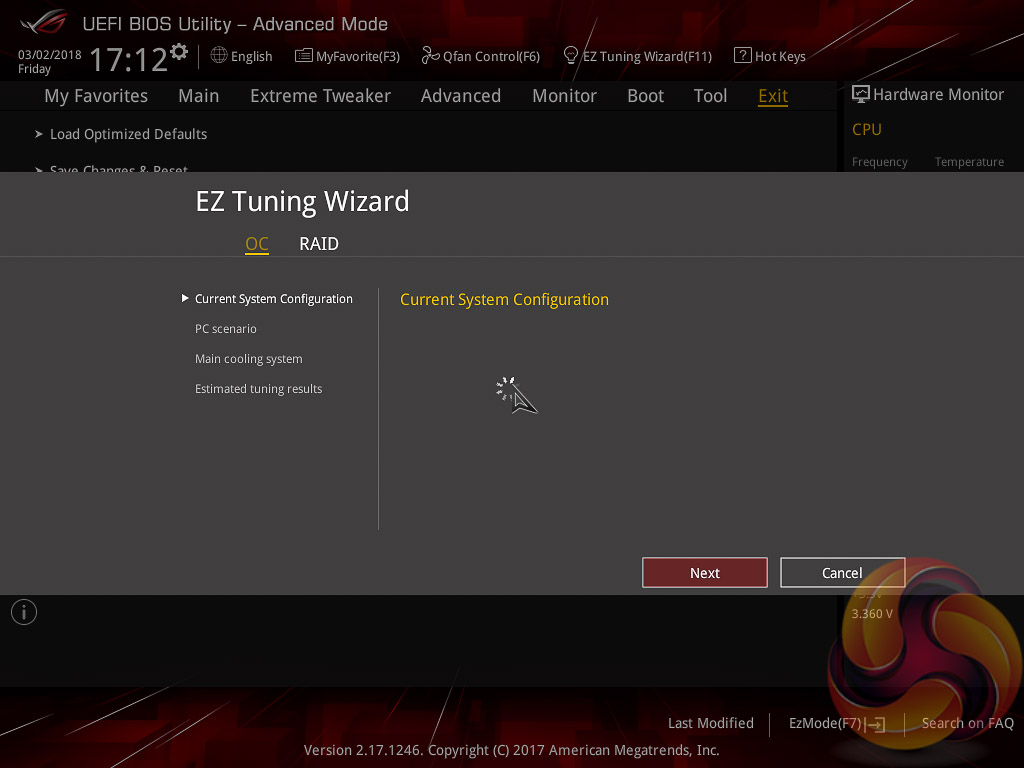Click the EzMode exit arrow icon

click(x=875, y=724)
